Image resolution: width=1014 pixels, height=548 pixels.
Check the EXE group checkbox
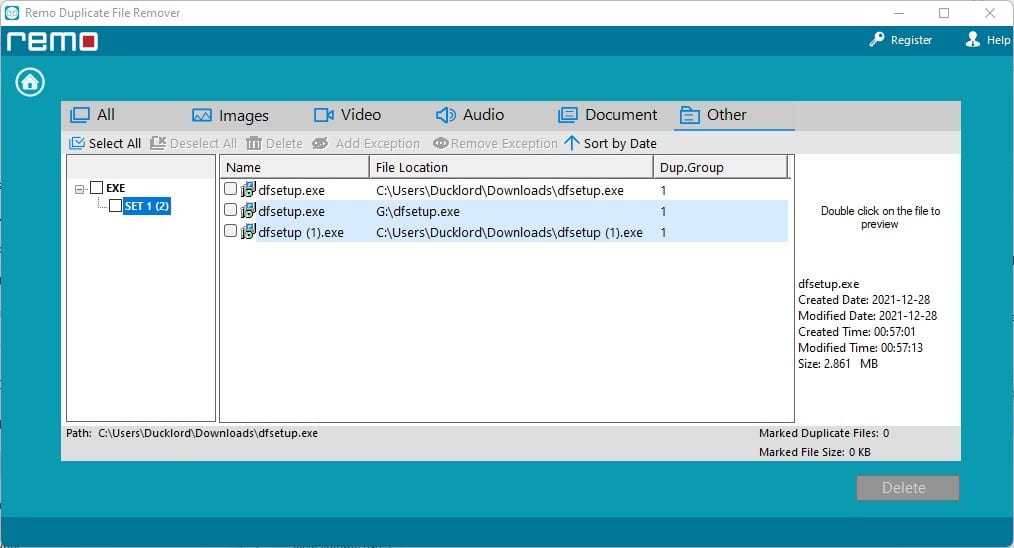coord(96,188)
